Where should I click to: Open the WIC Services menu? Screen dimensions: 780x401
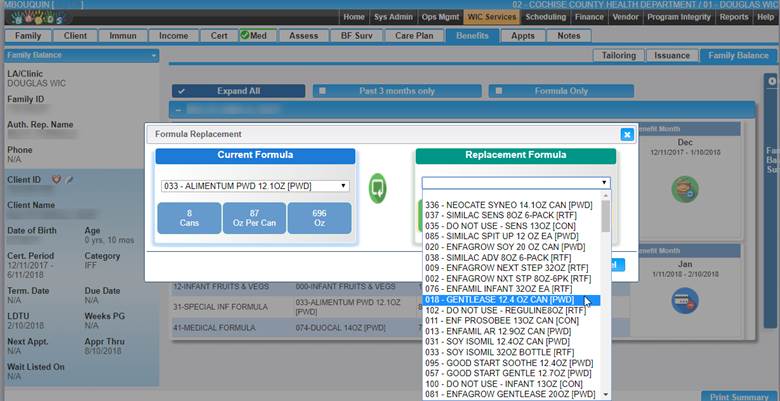coord(491,17)
